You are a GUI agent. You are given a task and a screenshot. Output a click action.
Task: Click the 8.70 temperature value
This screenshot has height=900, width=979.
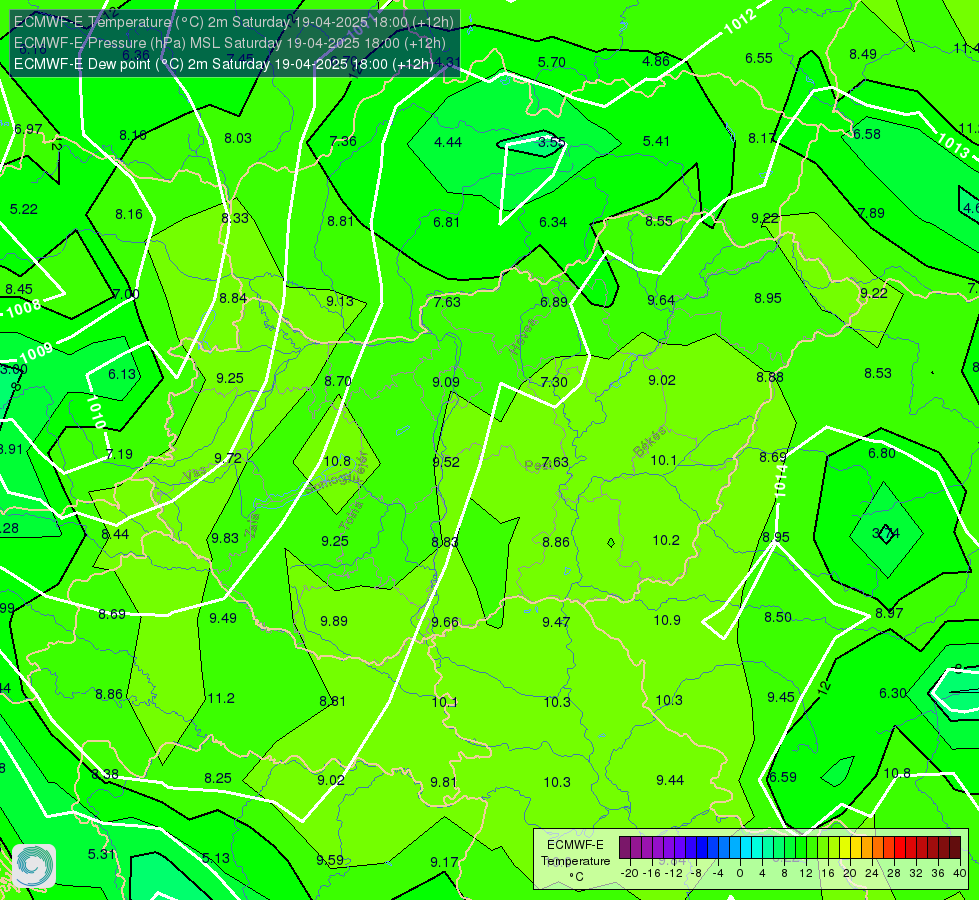click(338, 381)
